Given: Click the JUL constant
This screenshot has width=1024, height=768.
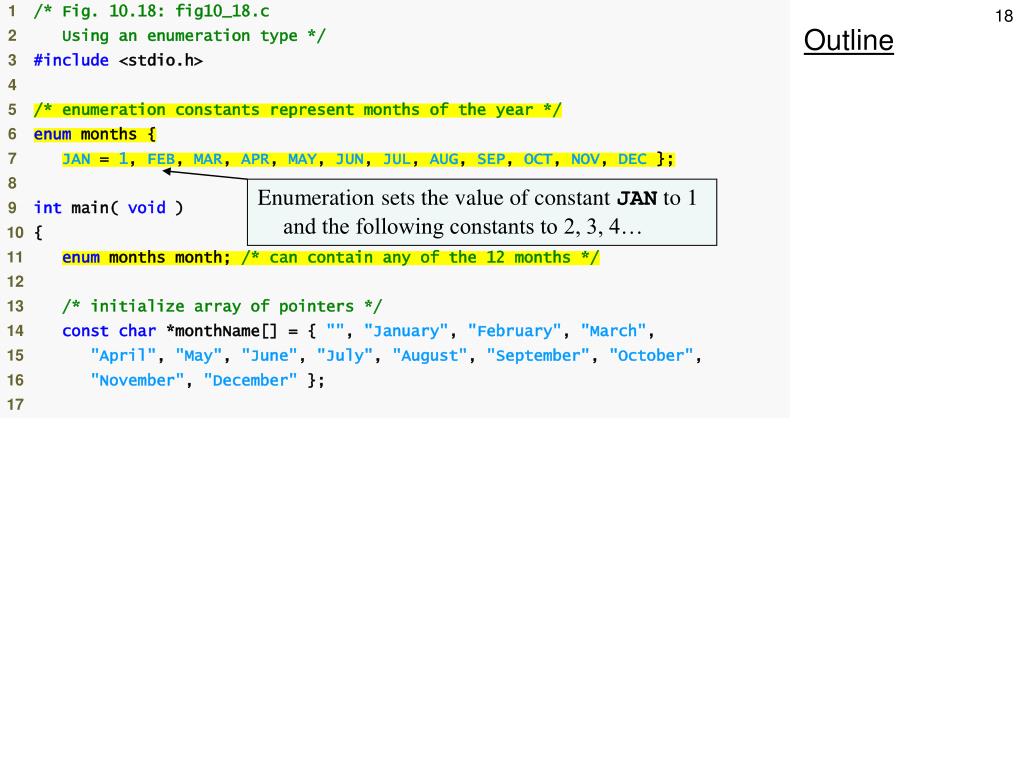Looking at the screenshot, I should point(396,159).
